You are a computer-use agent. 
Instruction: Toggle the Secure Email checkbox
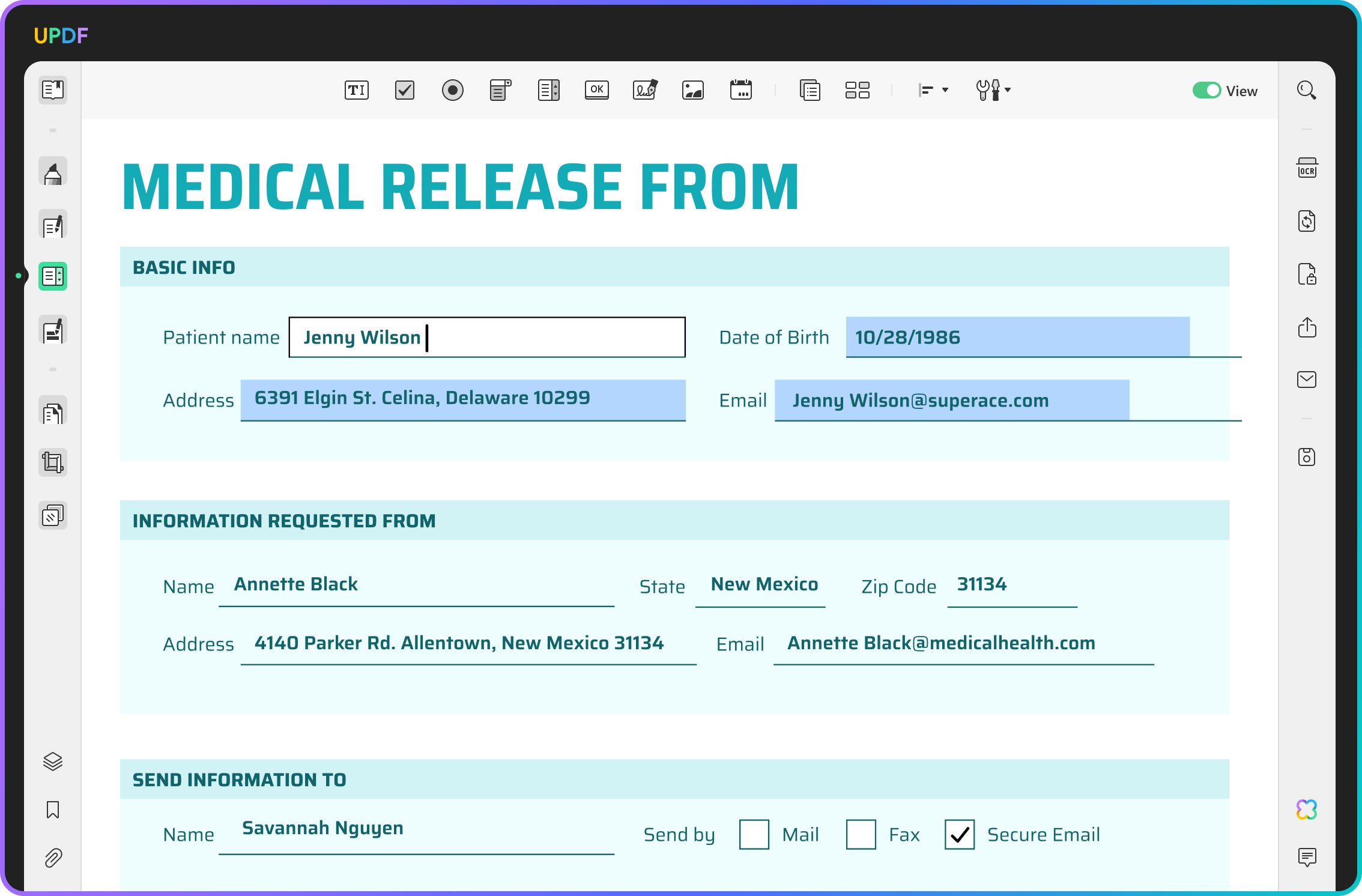(958, 835)
